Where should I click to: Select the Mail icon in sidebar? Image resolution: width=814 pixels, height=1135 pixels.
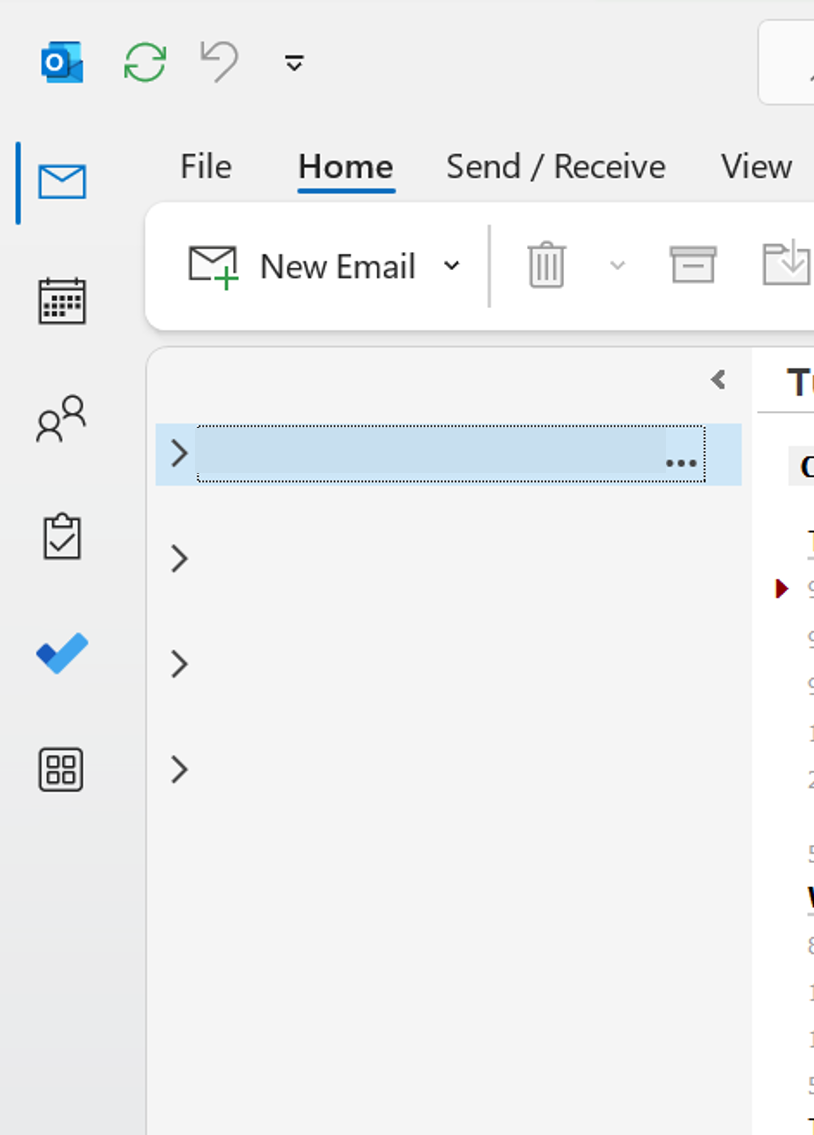(62, 182)
